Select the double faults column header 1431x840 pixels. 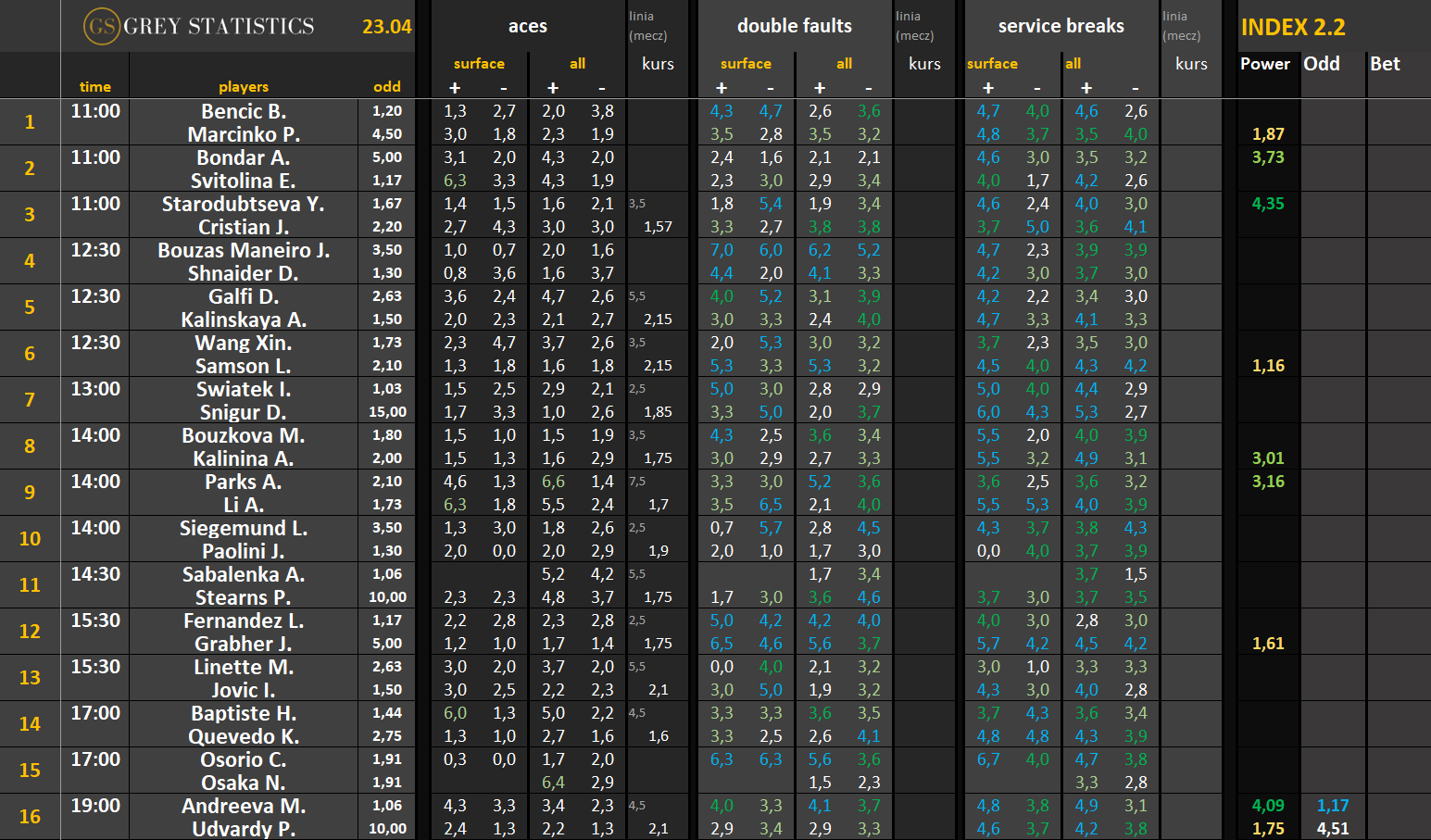click(794, 26)
